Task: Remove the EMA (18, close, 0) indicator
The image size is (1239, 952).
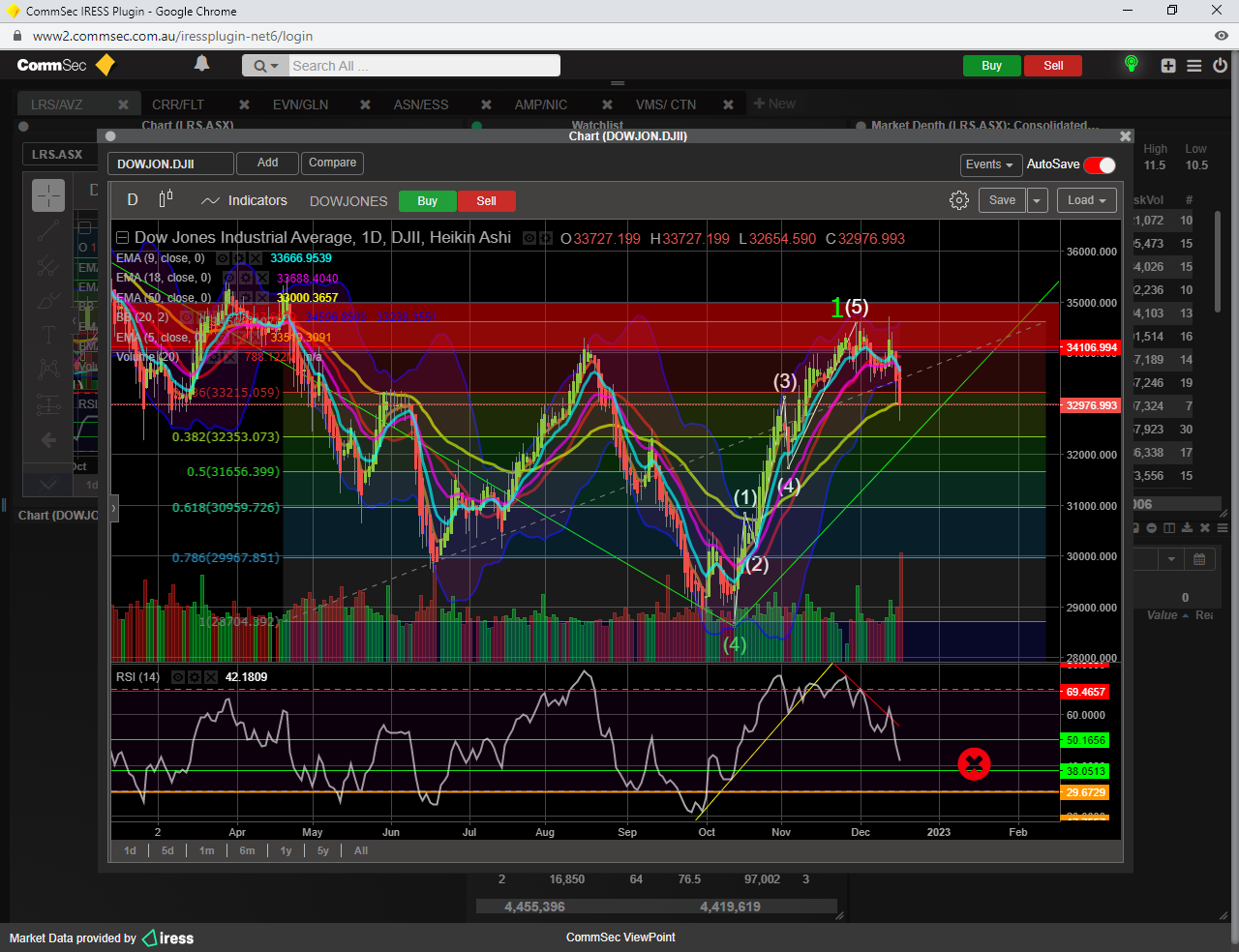Action: 261,278
